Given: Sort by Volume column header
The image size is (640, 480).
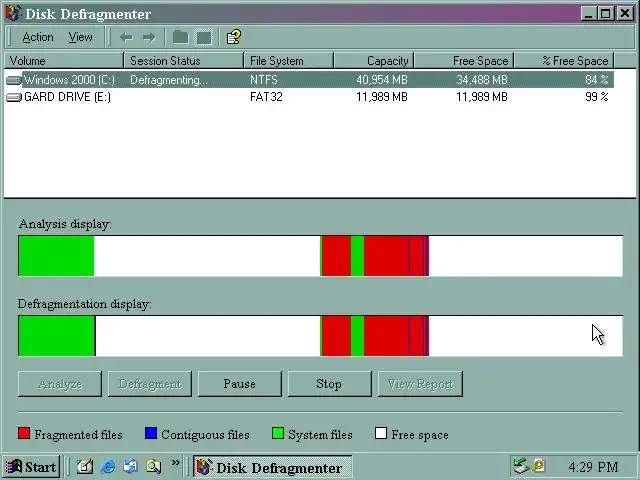Looking at the screenshot, I should pos(63,61).
